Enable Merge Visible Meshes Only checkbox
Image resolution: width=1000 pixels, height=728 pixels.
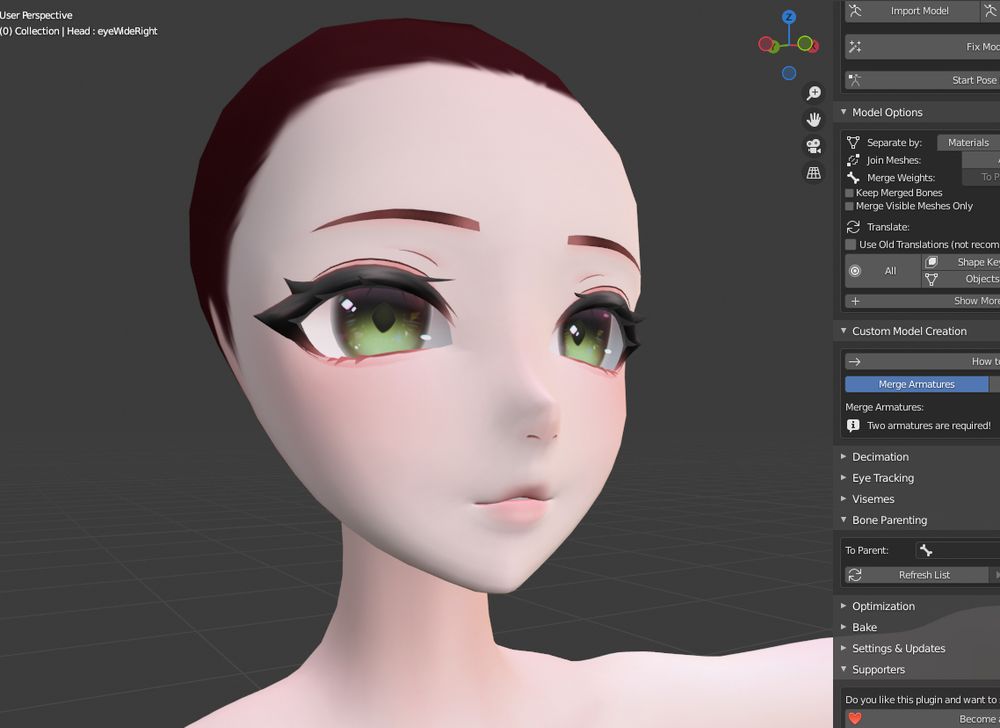click(849, 206)
